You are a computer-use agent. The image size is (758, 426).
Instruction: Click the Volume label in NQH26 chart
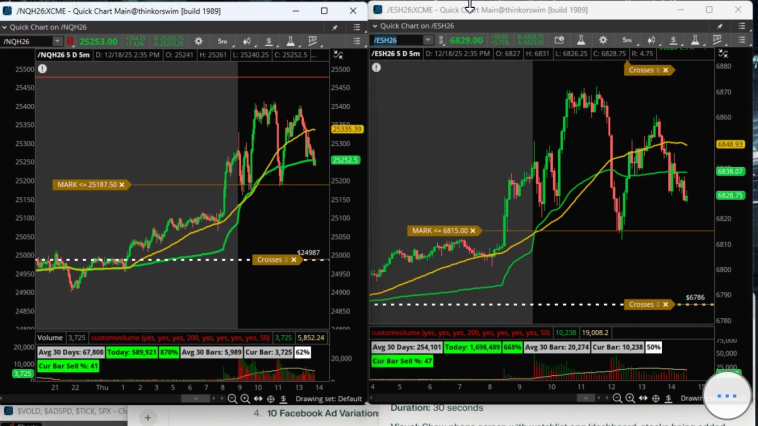[50, 338]
